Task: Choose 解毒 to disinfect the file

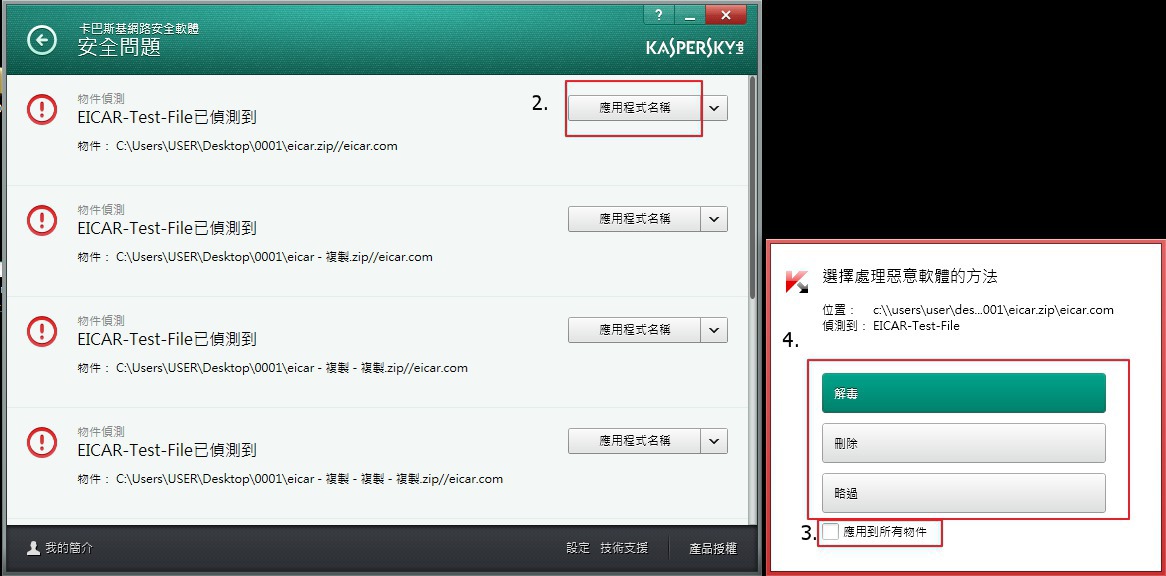Action: pos(964,393)
